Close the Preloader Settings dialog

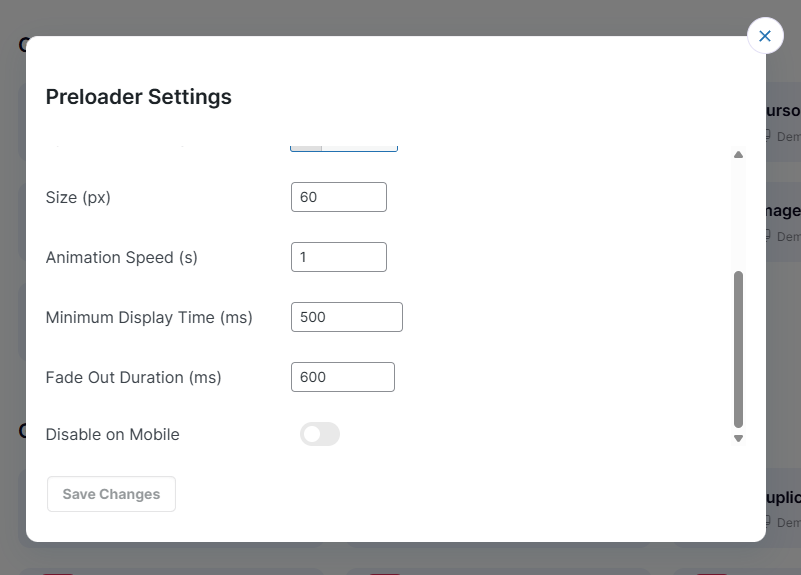[765, 36]
